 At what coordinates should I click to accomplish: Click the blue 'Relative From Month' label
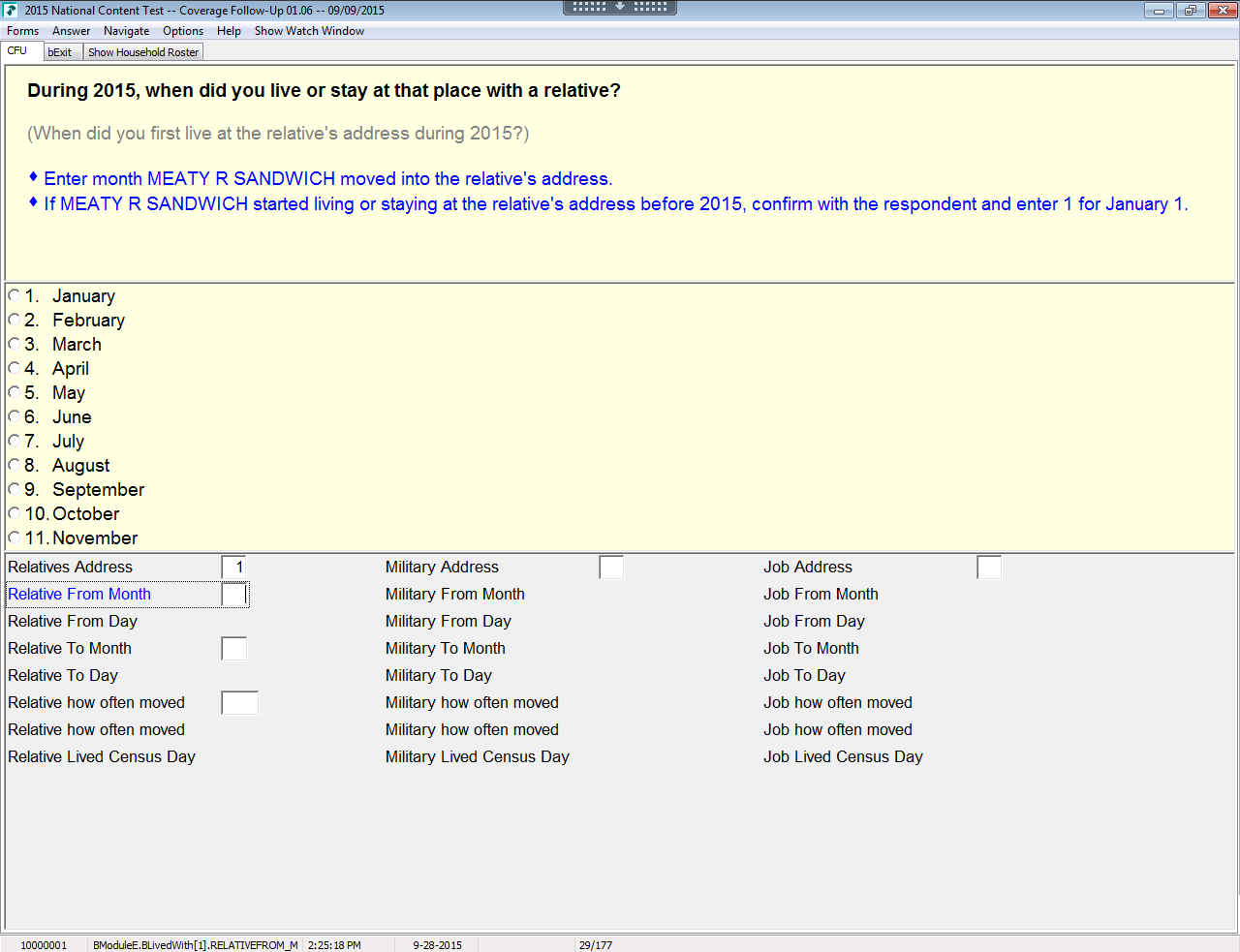pos(79,595)
